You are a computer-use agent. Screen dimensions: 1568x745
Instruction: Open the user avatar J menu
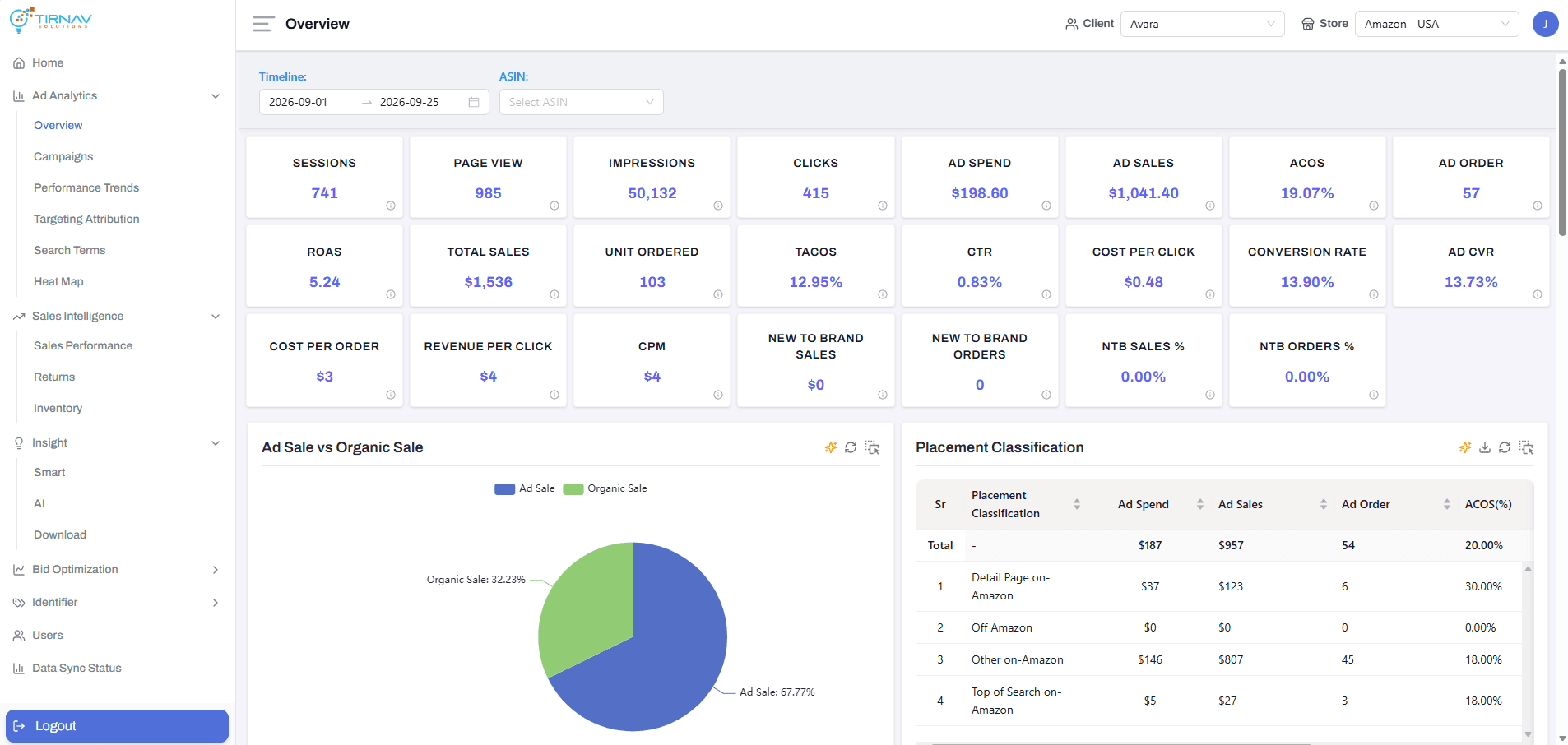1545,24
